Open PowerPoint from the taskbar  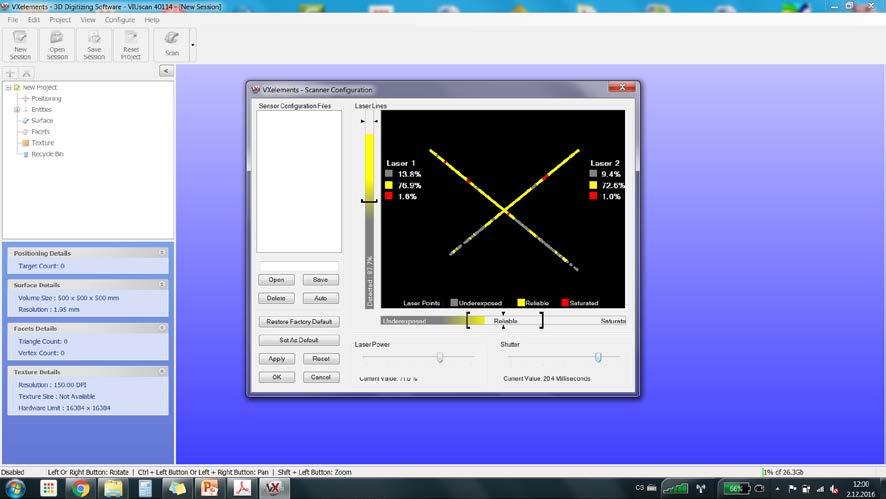tap(209, 488)
